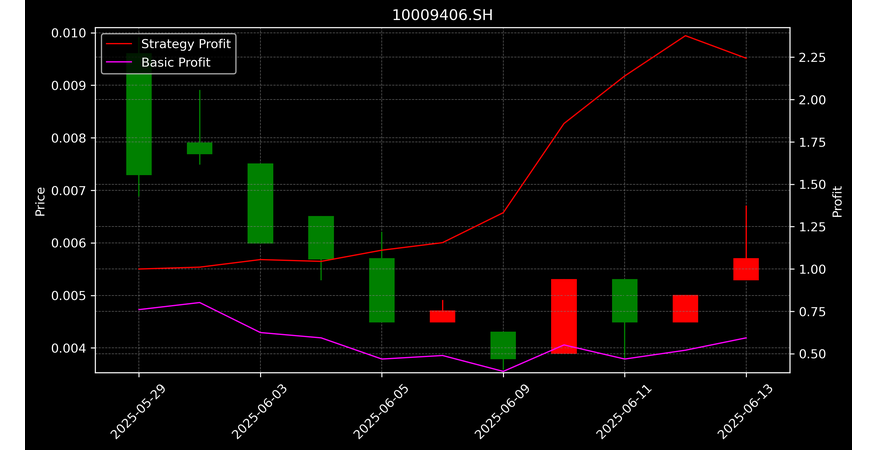Select the 0.006 price tick label
878x450 pixels.
click(69, 243)
